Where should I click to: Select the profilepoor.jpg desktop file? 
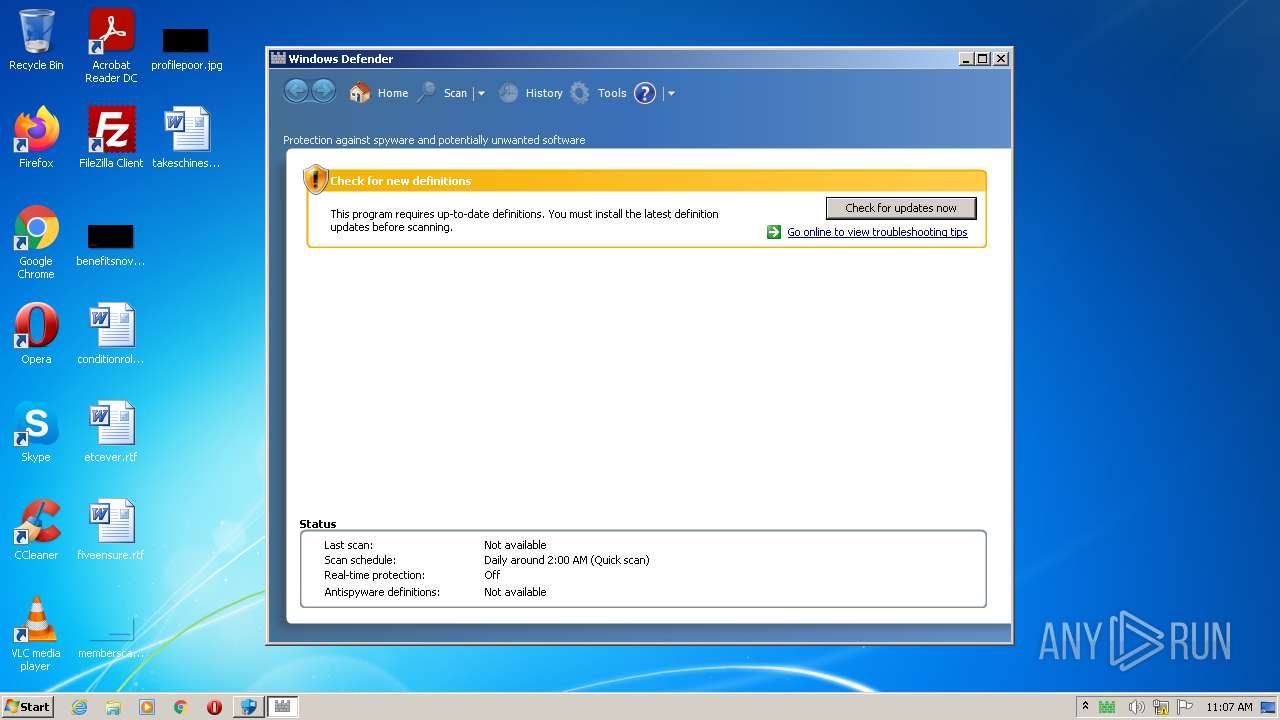(x=186, y=48)
